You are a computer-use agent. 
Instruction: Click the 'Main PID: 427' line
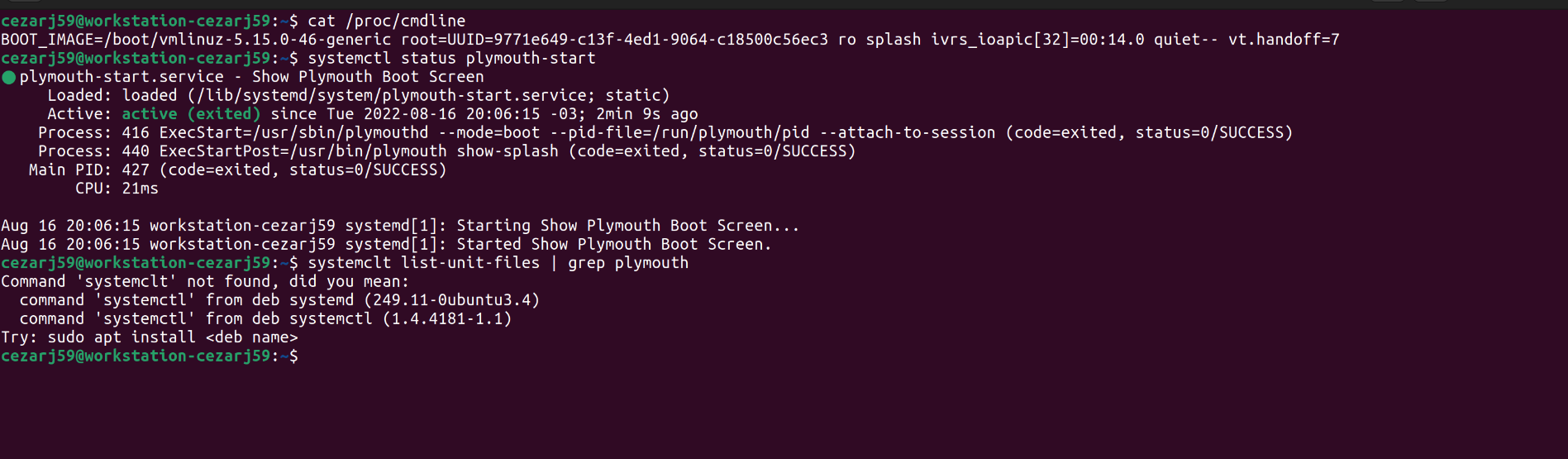pos(237,170)
